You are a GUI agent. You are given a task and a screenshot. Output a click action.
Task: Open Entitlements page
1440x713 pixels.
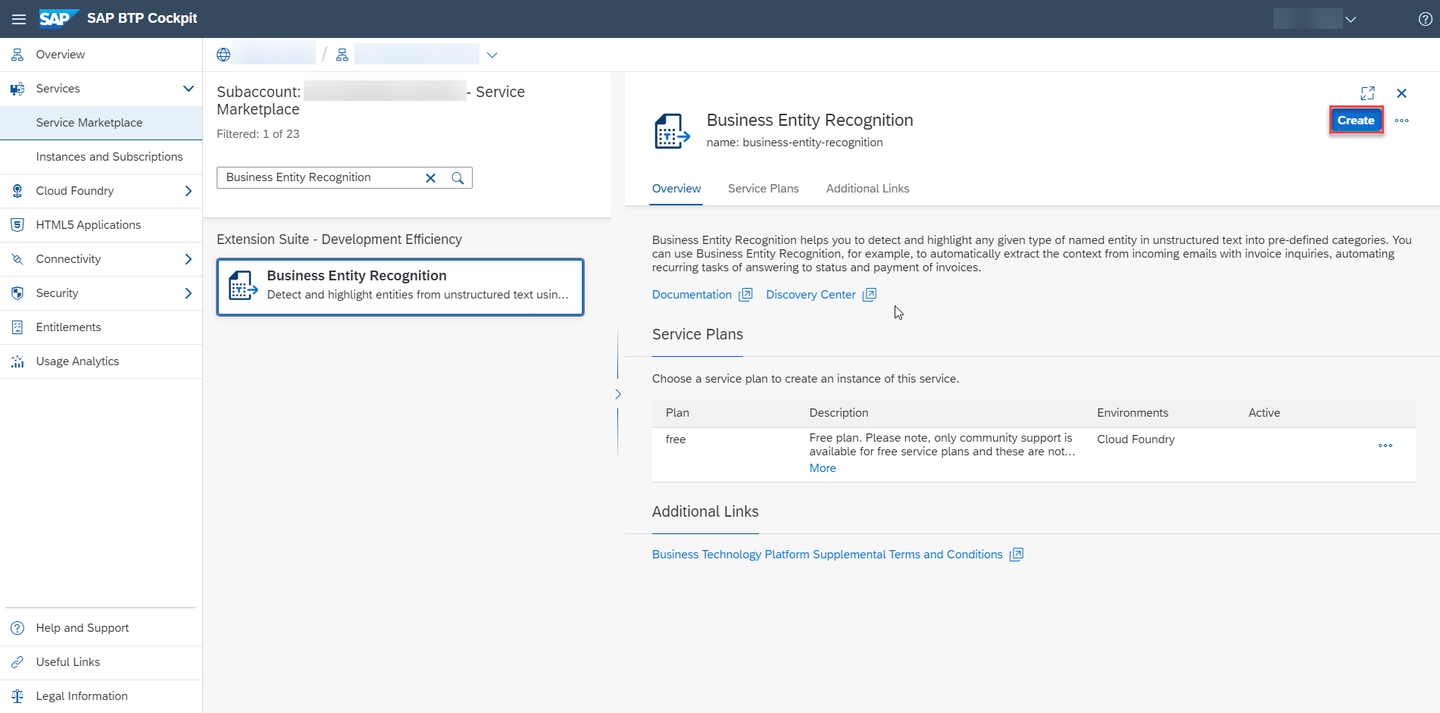click(x=101, y=326)
